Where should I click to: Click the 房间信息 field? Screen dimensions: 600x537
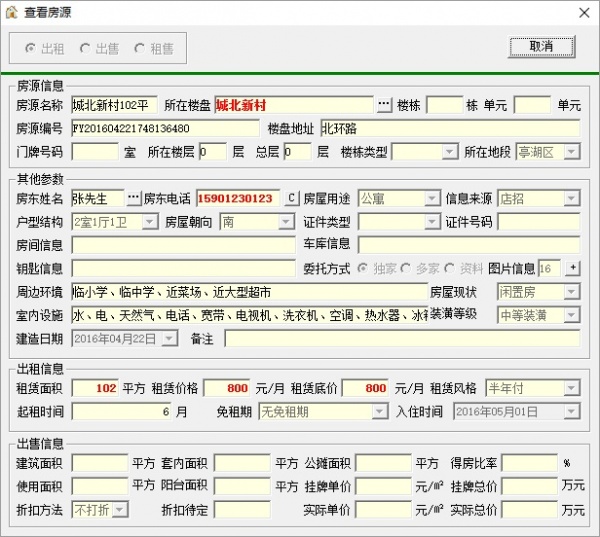point(184,245)
